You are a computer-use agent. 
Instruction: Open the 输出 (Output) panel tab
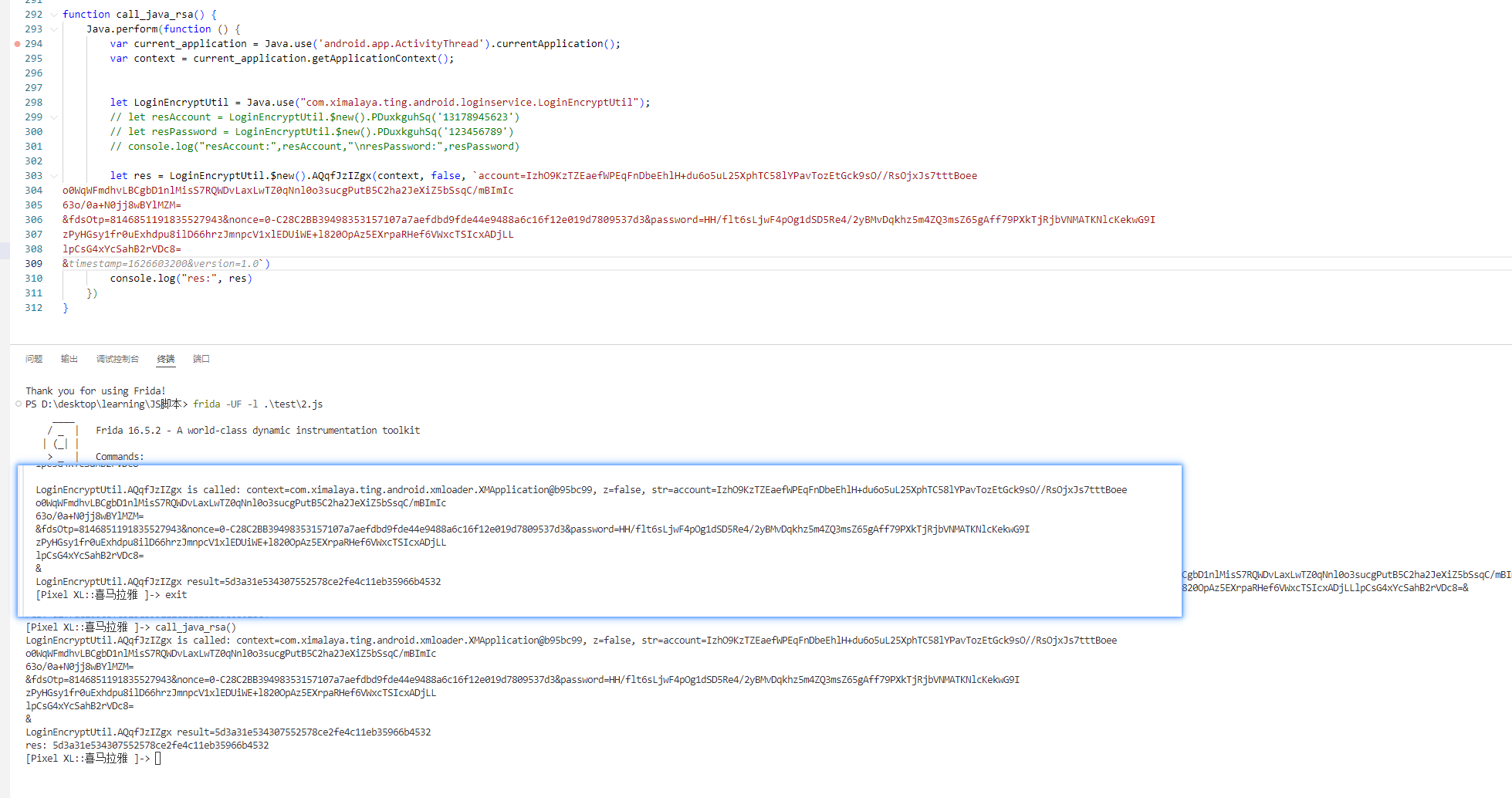point(69,359)
